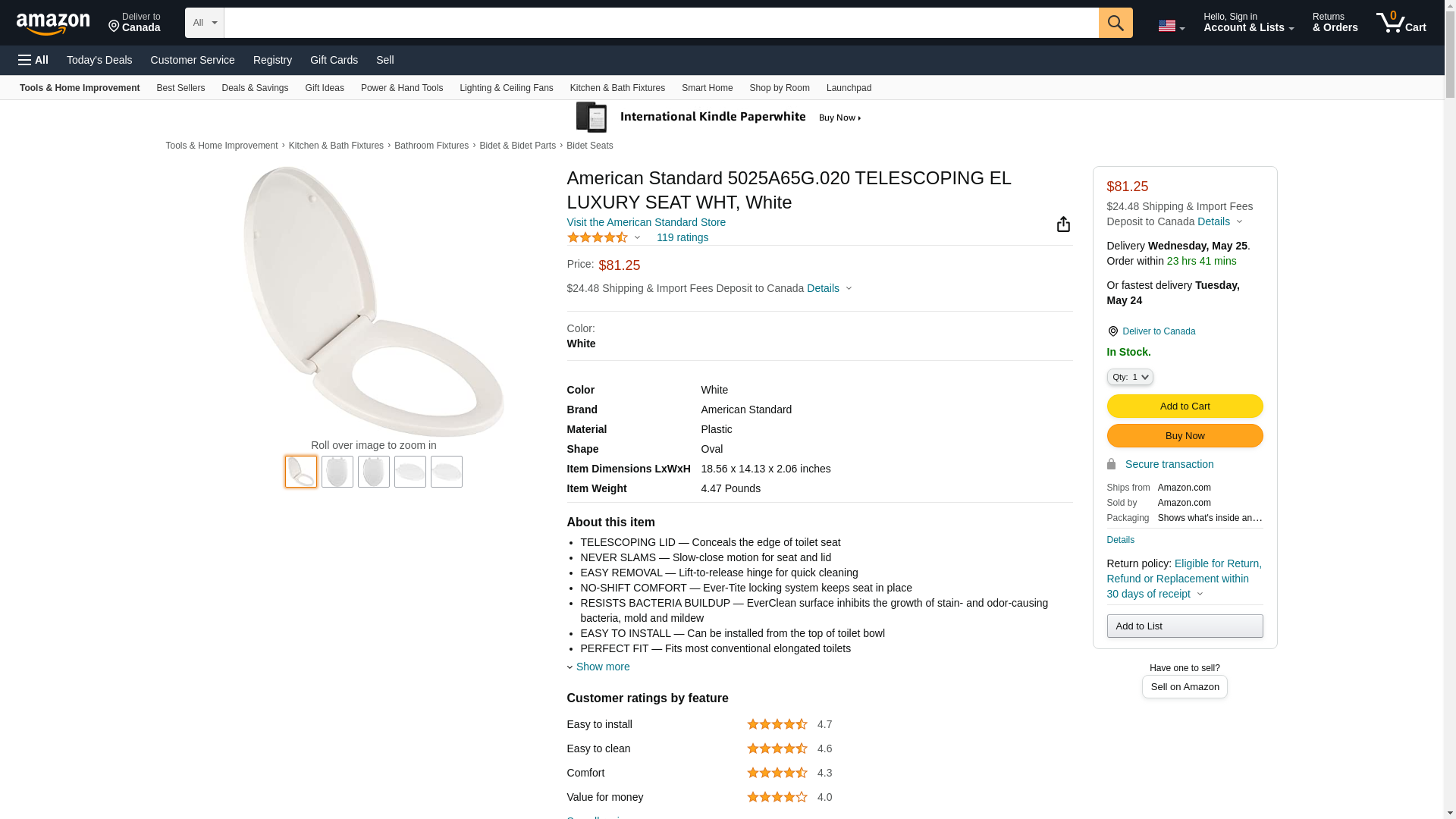This screenshot has width=1456, height=819.
Task: Click the search magnifier button
Action: coord(1115,23)
